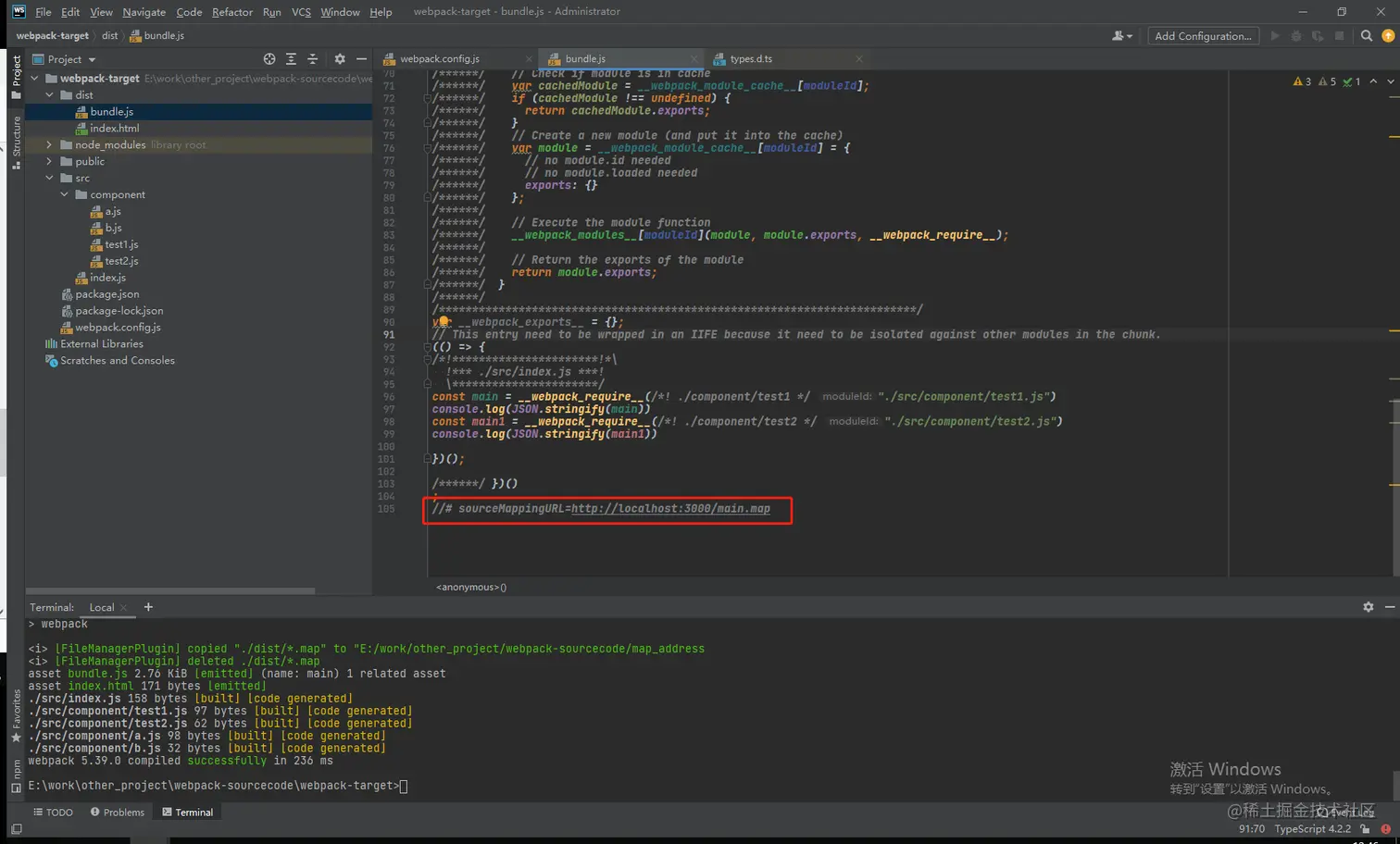This screenshot has width=1400, height=844.
Task: Toggle the npm side tool window
Action: (16, 776)
